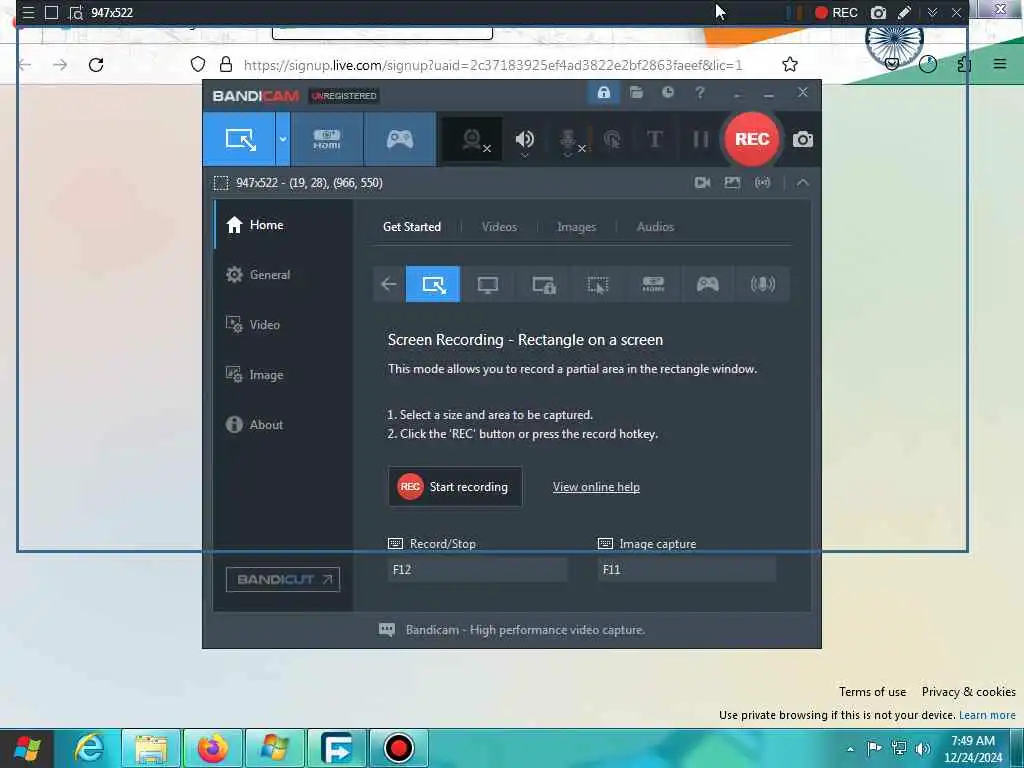The image size is (1024, 768).
Task: Open the About section
Action: coord(283,424)
